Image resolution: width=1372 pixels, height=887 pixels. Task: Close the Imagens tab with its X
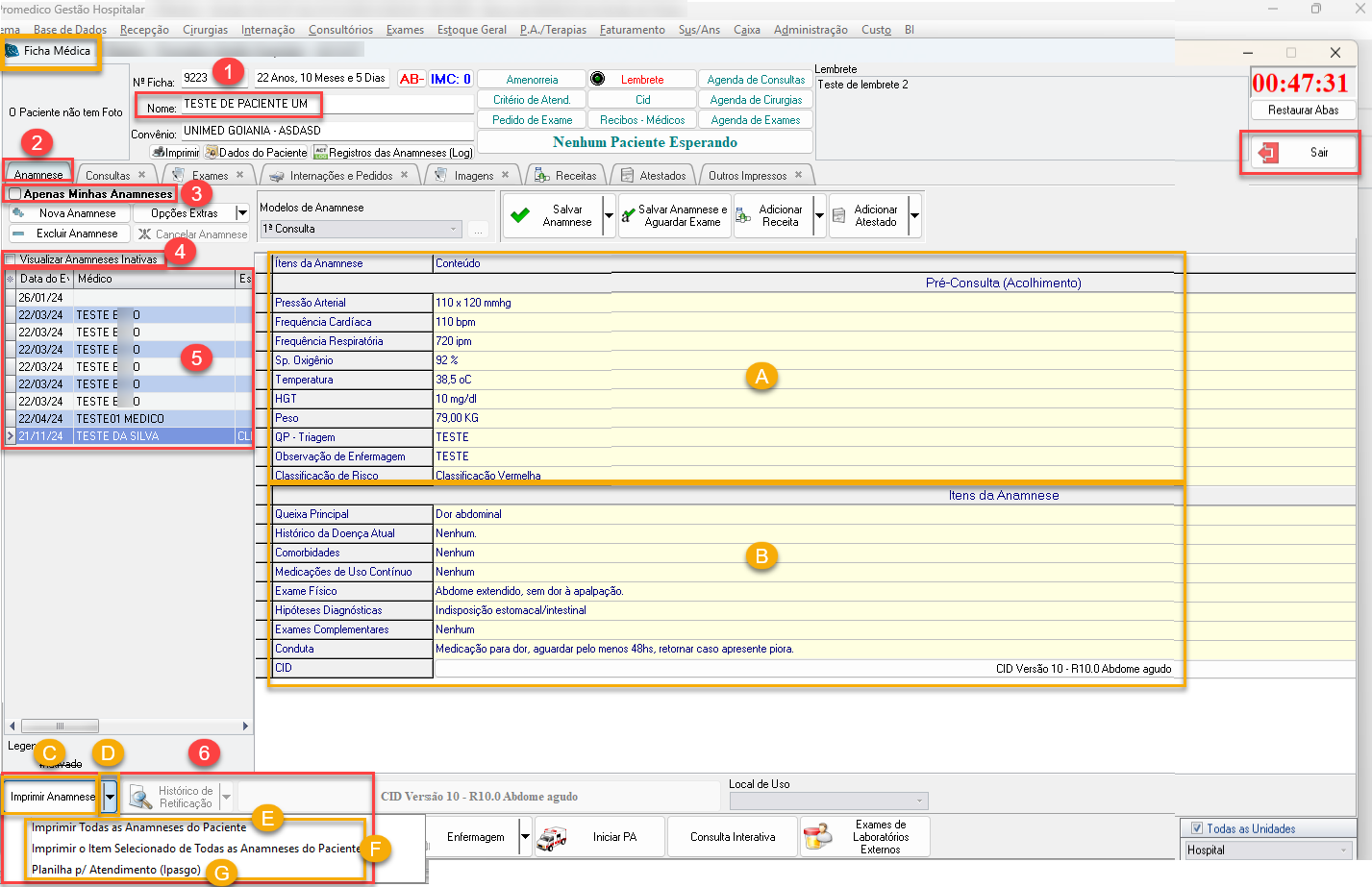coord(505,175)
